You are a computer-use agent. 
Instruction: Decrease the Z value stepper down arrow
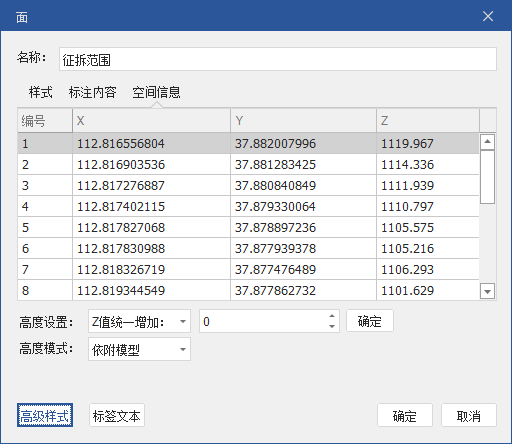pyautogui.click(x=332, y=326)
